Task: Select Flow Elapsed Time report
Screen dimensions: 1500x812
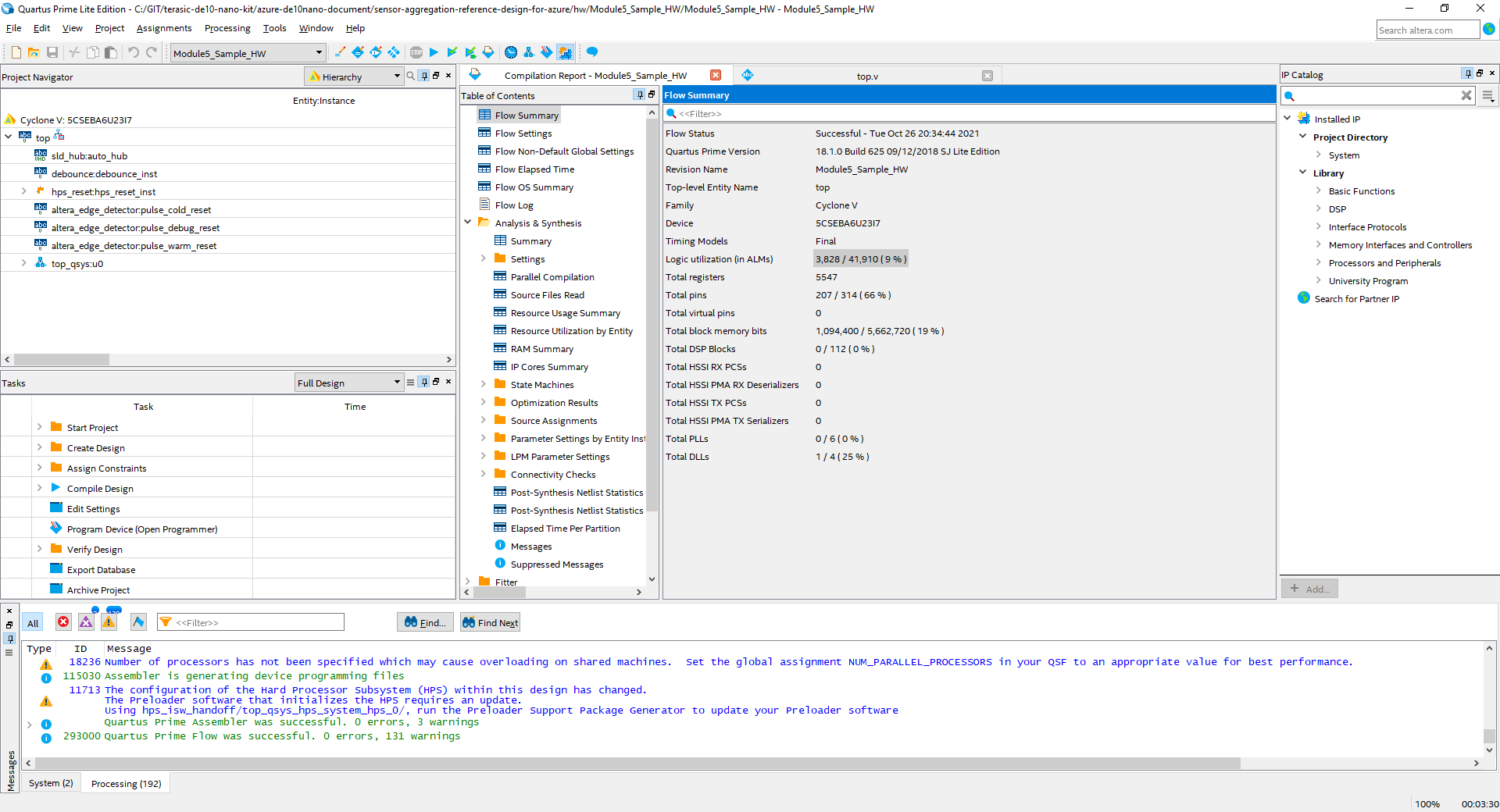Action: [x=534, y=169]
